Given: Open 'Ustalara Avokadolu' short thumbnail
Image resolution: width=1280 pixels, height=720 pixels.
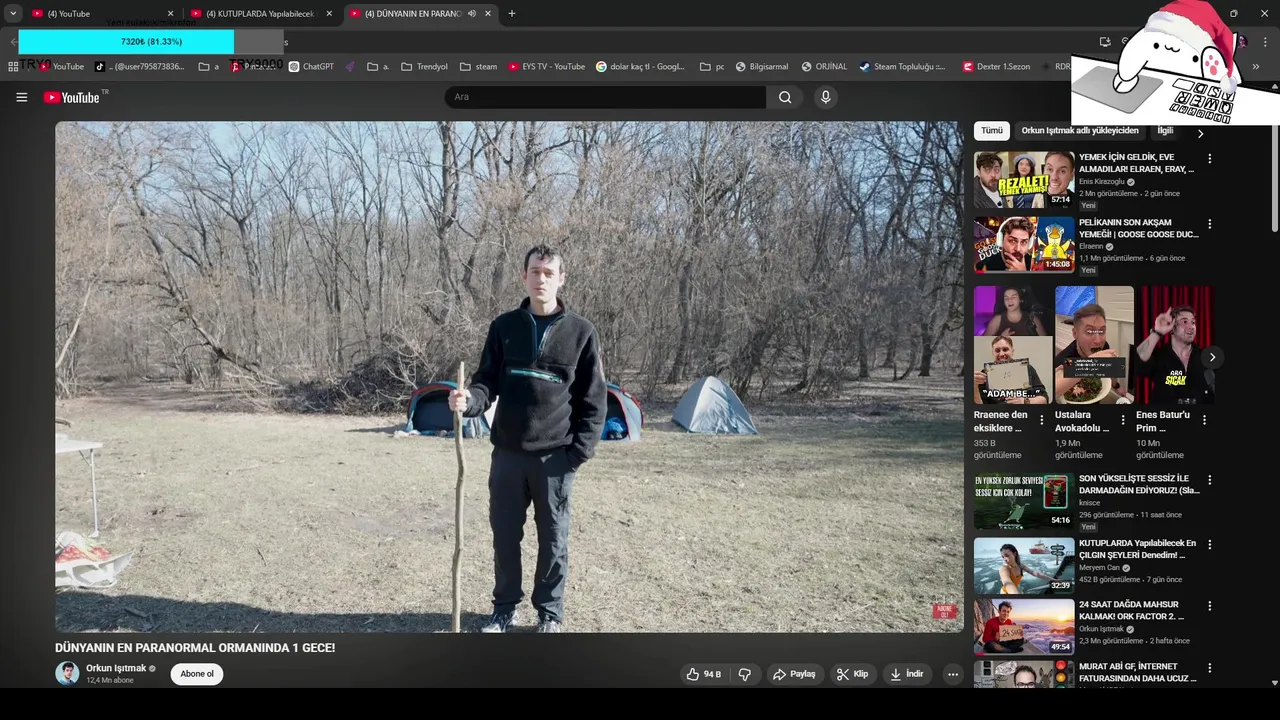Looking at the screenshot, I should tap(1094, 345).
